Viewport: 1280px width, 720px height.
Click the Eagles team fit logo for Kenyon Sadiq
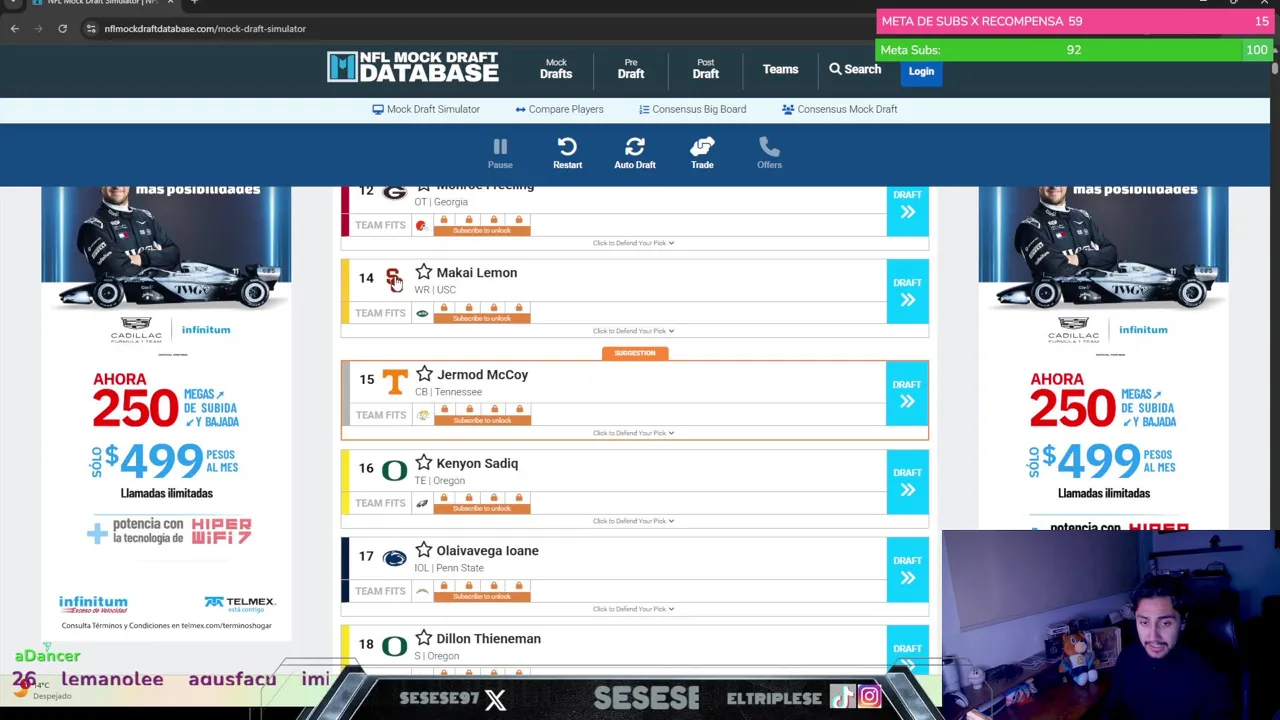click(x=422, y=503)
